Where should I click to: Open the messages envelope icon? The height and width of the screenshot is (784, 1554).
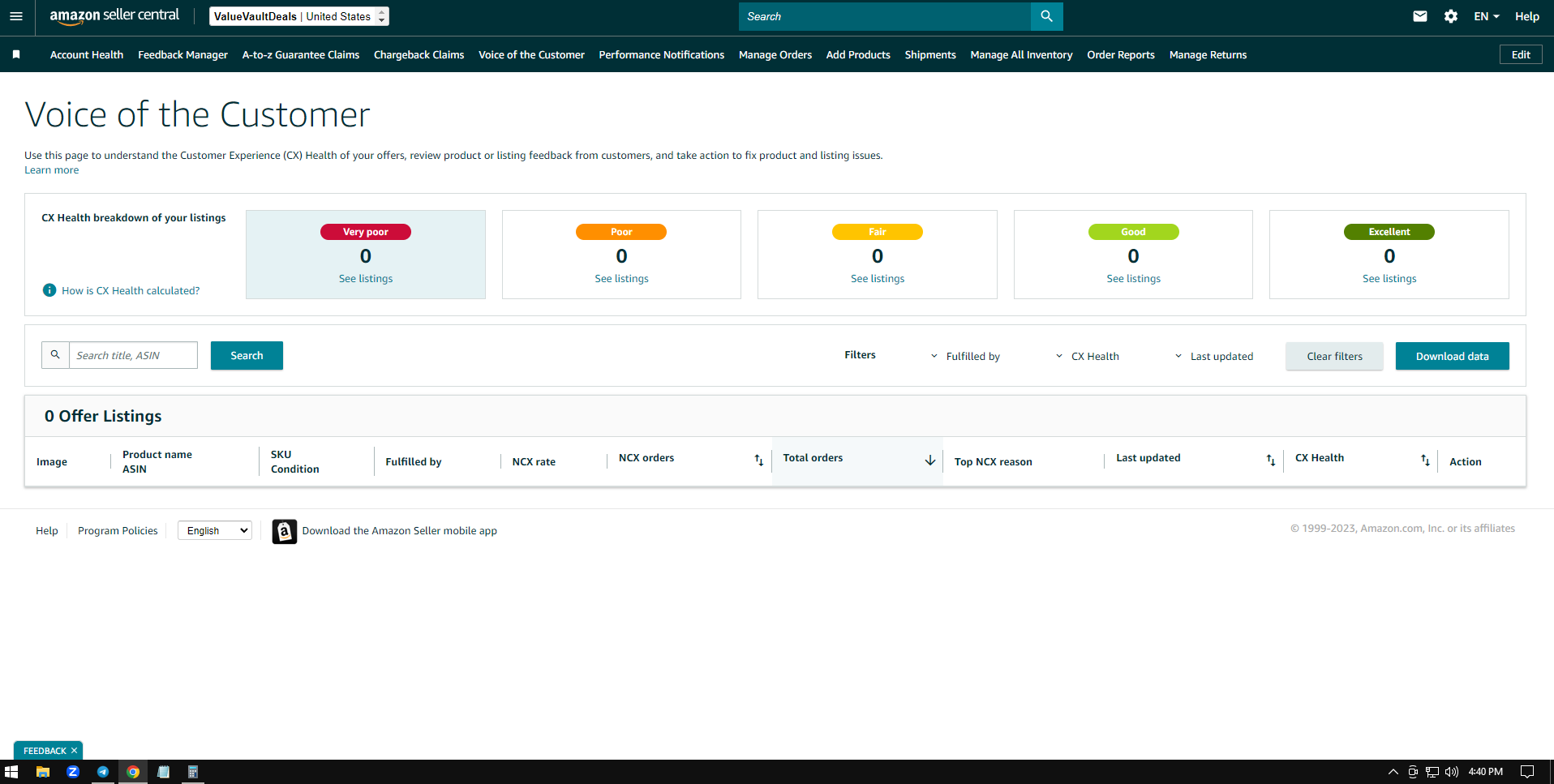click(1419, 16)
